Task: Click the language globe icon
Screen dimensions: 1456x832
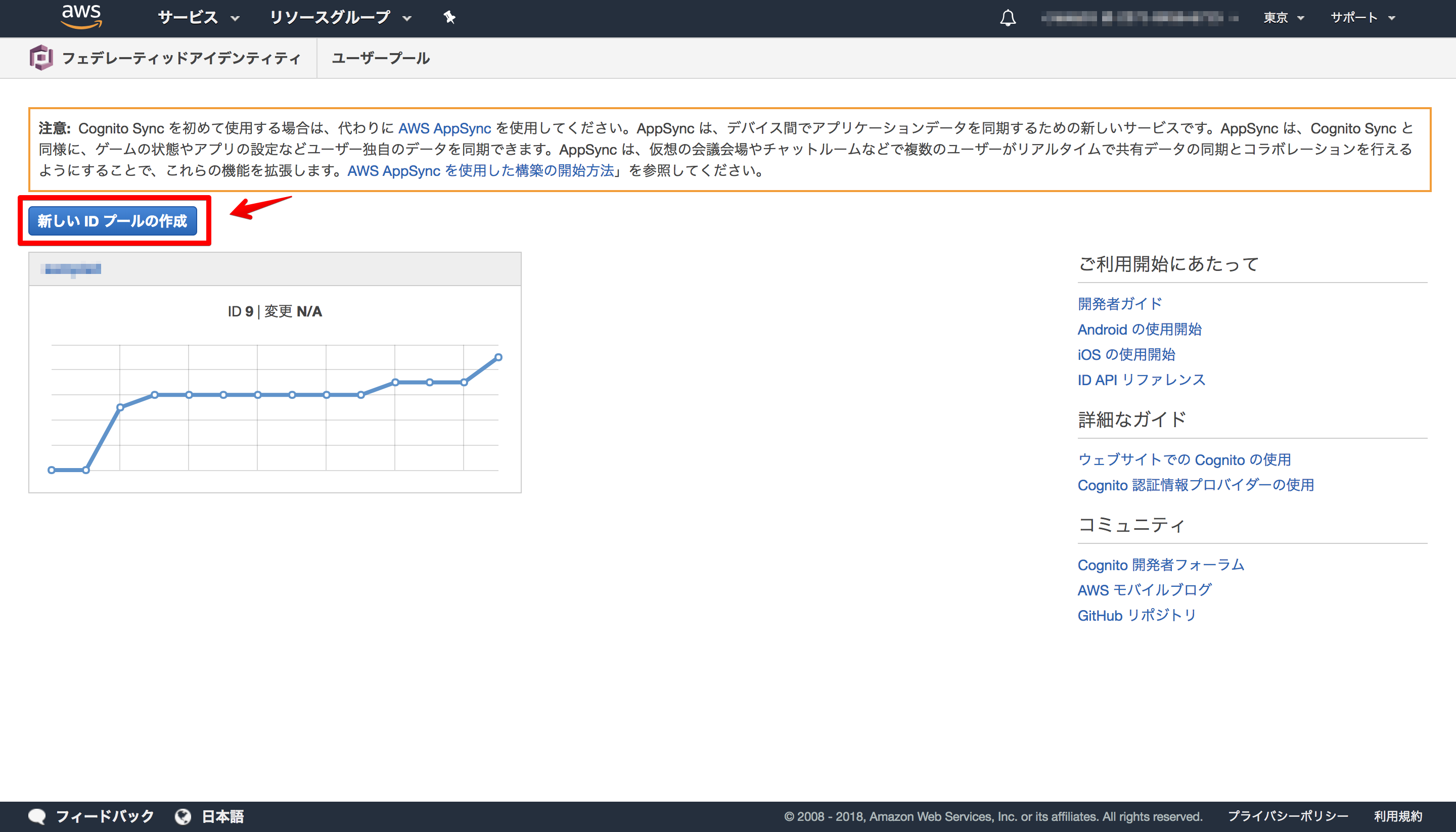Action: (x=183, y=816)
